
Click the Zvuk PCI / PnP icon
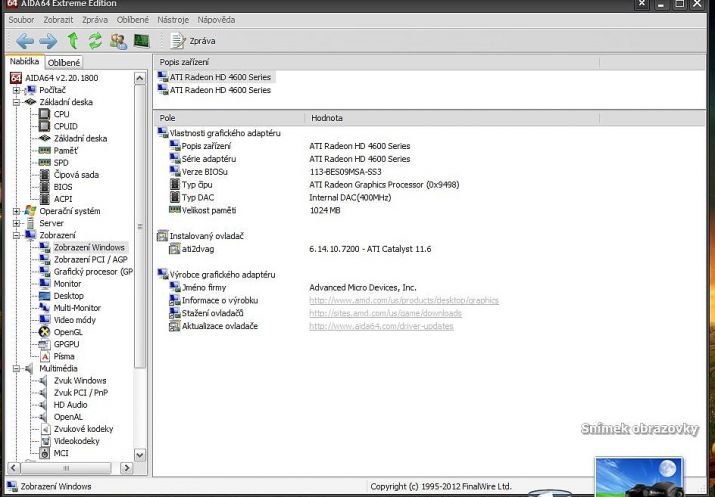(43, 393)
